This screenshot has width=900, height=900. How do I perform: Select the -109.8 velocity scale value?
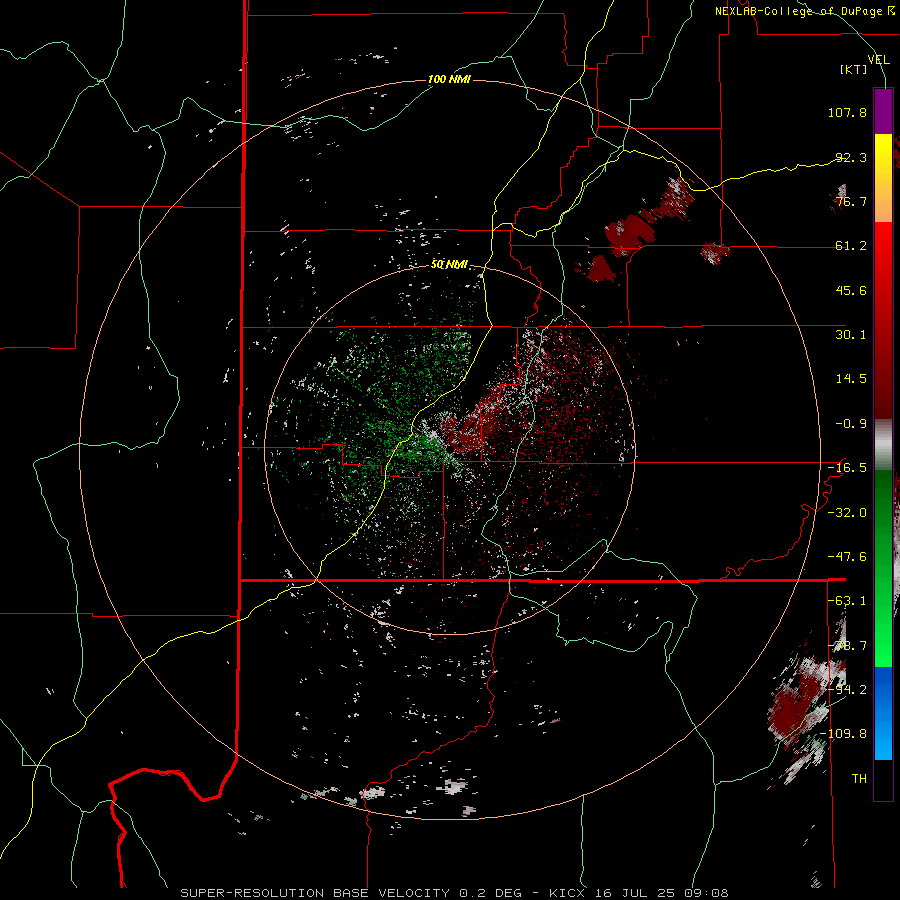tap(843, 734)
